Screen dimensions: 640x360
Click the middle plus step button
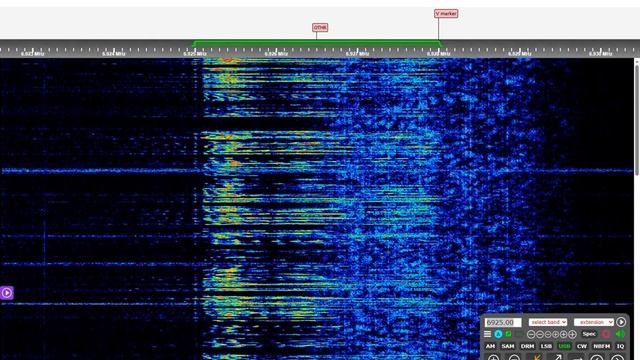(564, 334)
